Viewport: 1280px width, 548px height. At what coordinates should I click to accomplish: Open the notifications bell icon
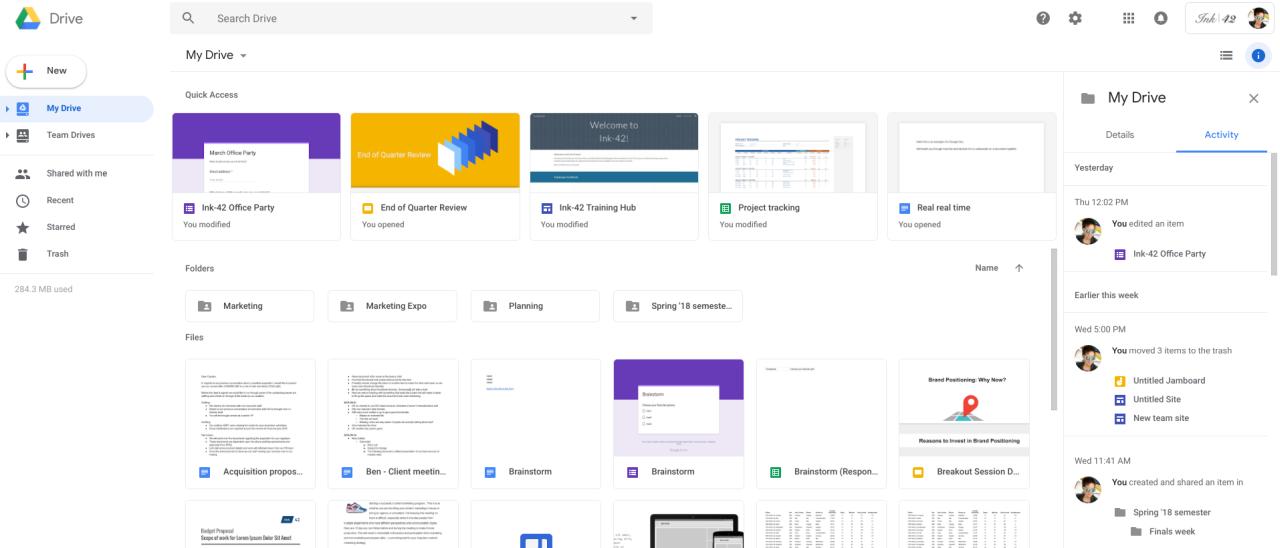point(1162,18)
